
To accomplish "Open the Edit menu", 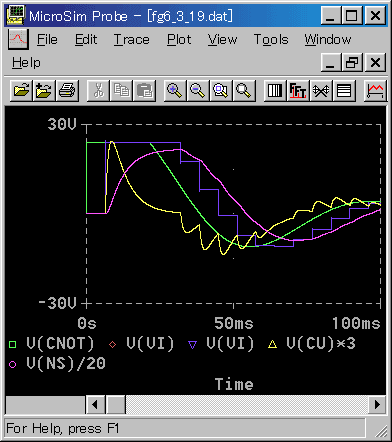I will 86,40.
